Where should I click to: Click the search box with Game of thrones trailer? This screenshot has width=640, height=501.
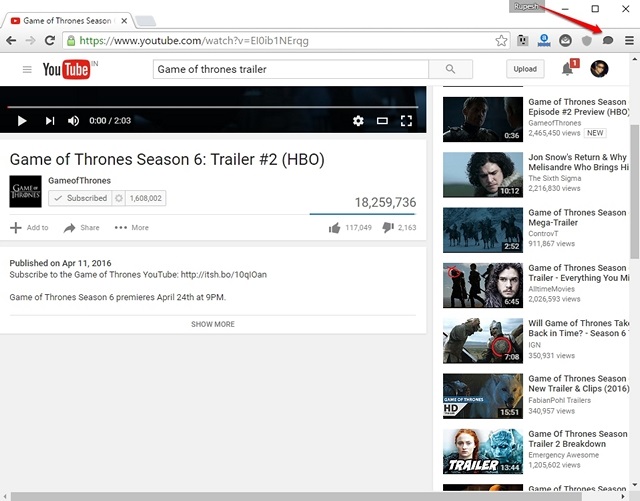pyautogui.click(x=291, y=69)
